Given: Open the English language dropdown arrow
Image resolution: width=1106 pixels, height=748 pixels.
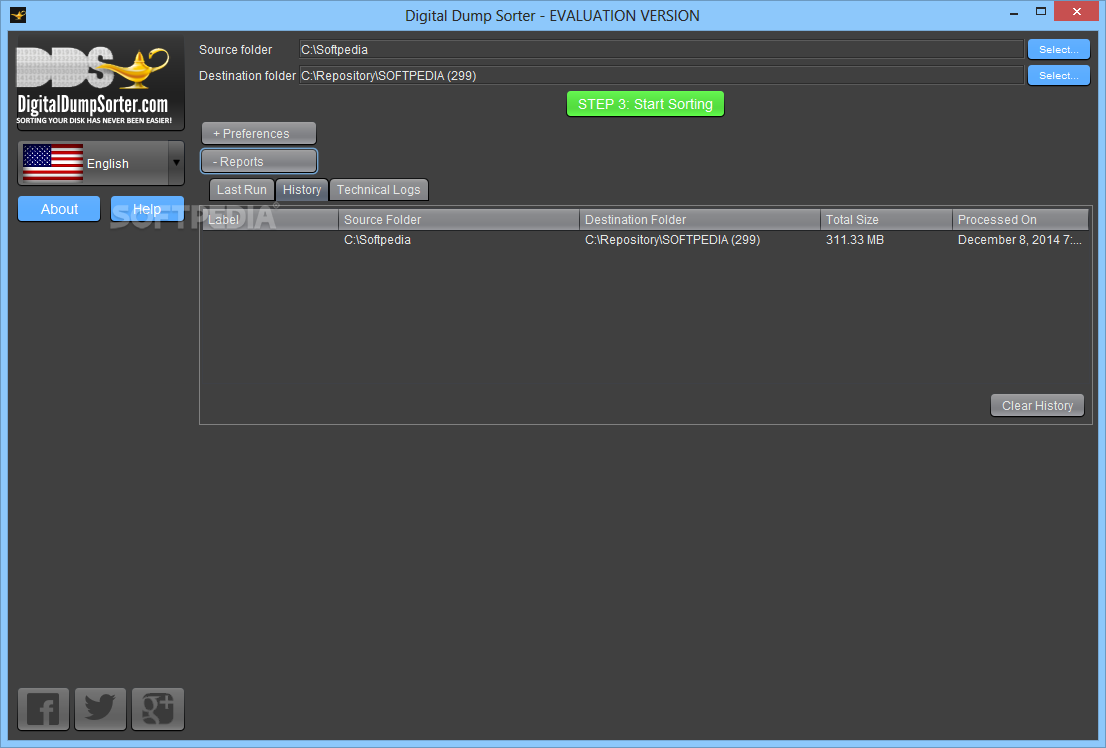Looking at the screenshot, I should click(x=176, y=163).
